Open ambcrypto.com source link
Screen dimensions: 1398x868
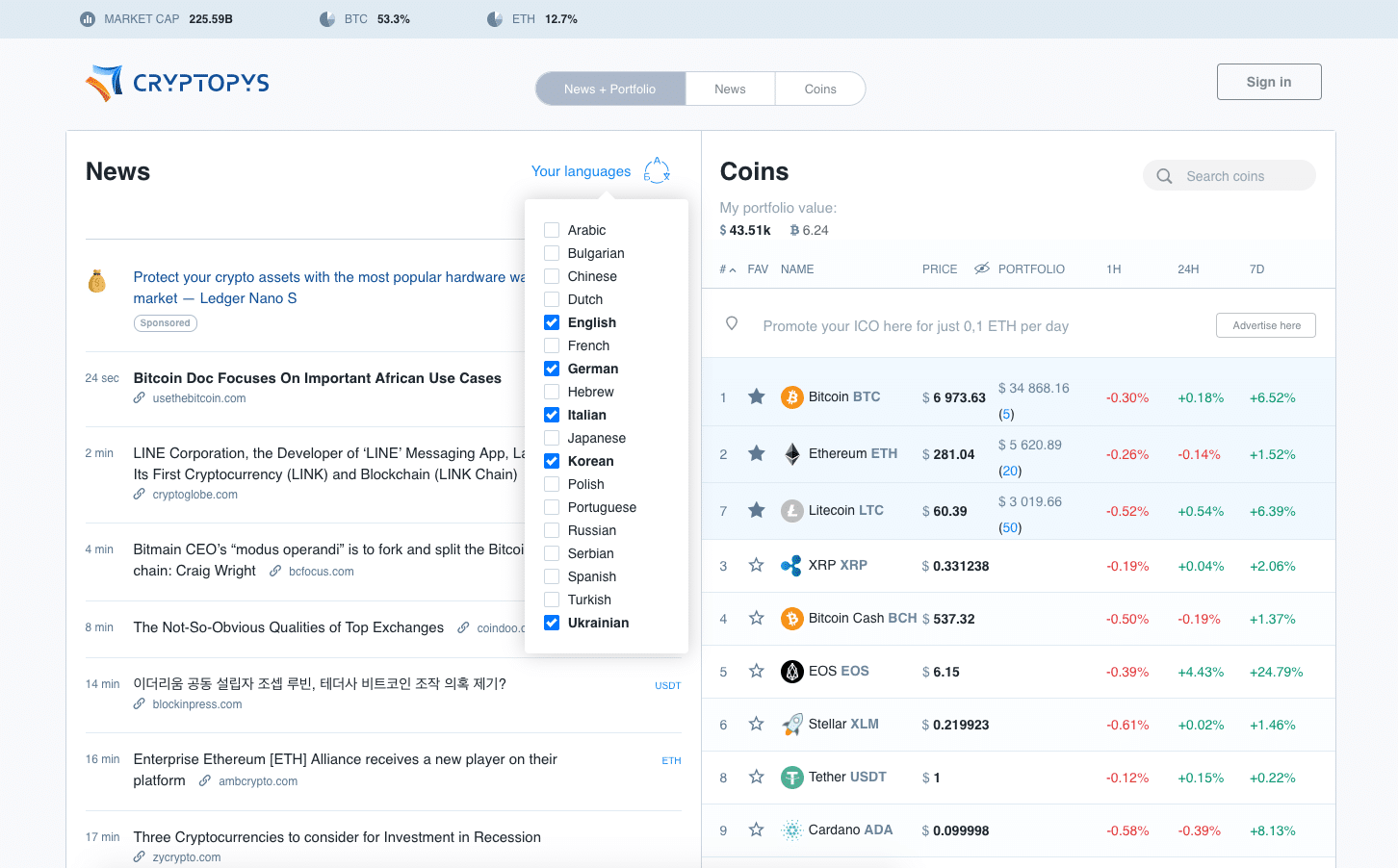[257, 781]
